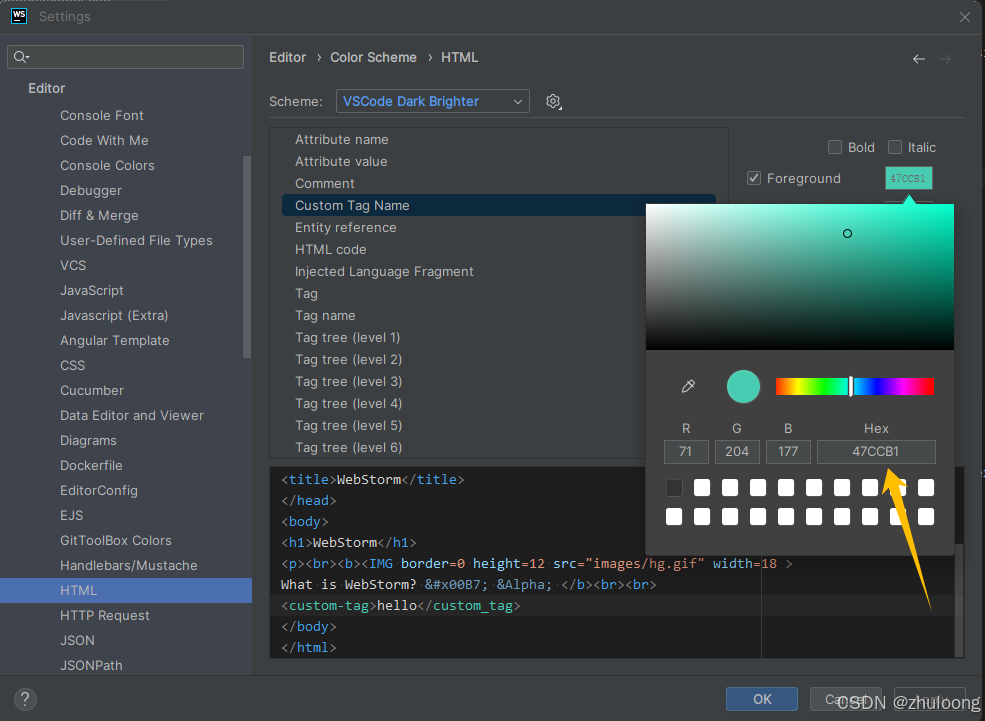Click the forward navigation arrow

945,59
